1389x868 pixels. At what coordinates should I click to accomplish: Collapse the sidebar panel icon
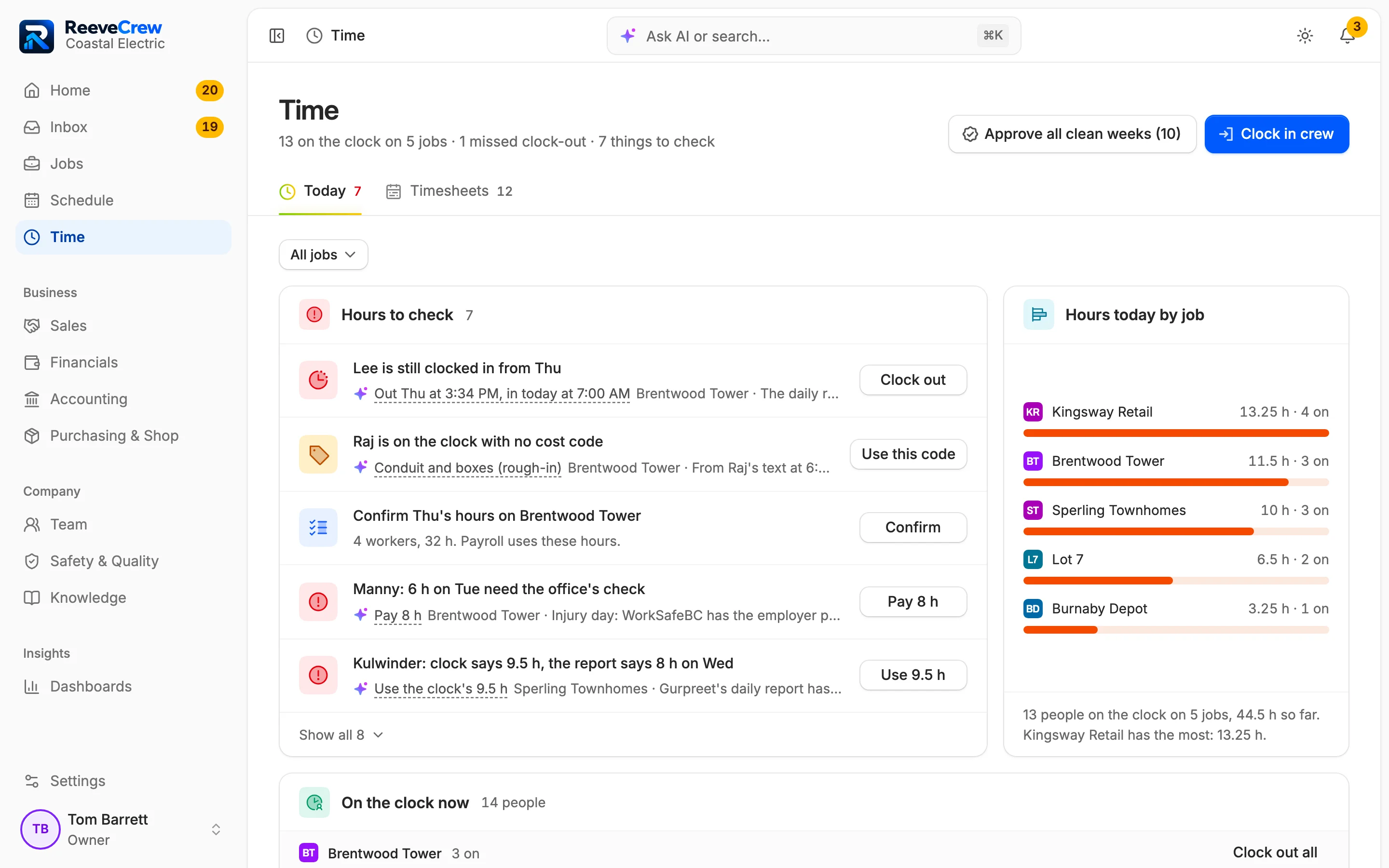[277, 36]
